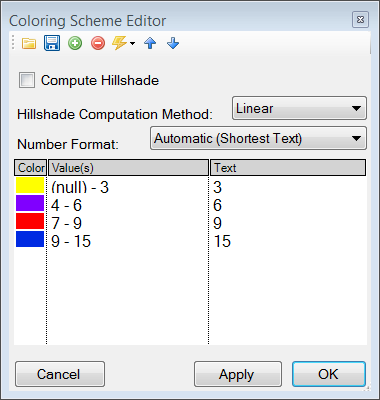The height and width of the screenshot is (400, 380).
Task: Click the Value(s) column header
Action: pos(128,168)
